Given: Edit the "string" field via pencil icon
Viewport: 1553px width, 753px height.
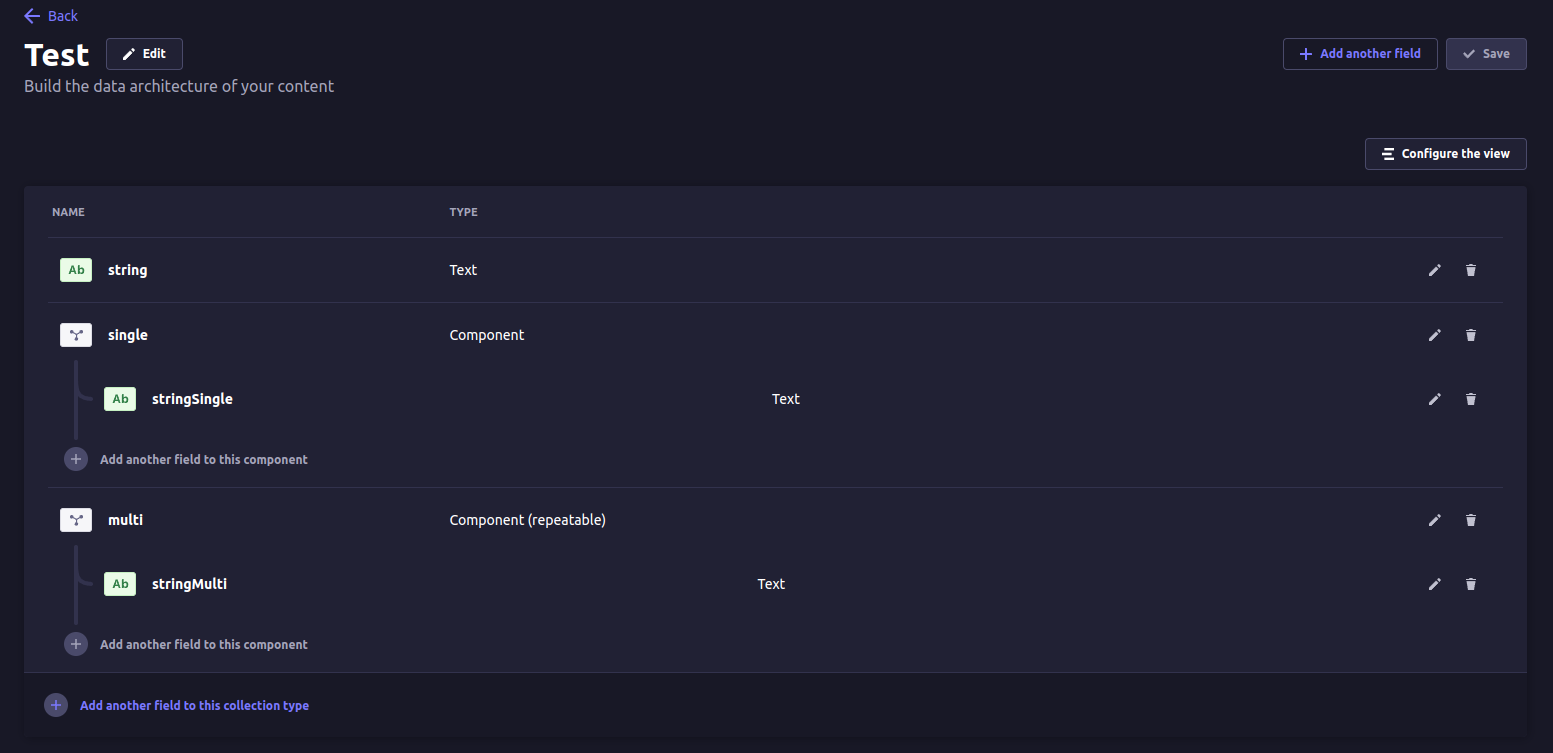Looking at the screenshot, I should coord(1435,270).
